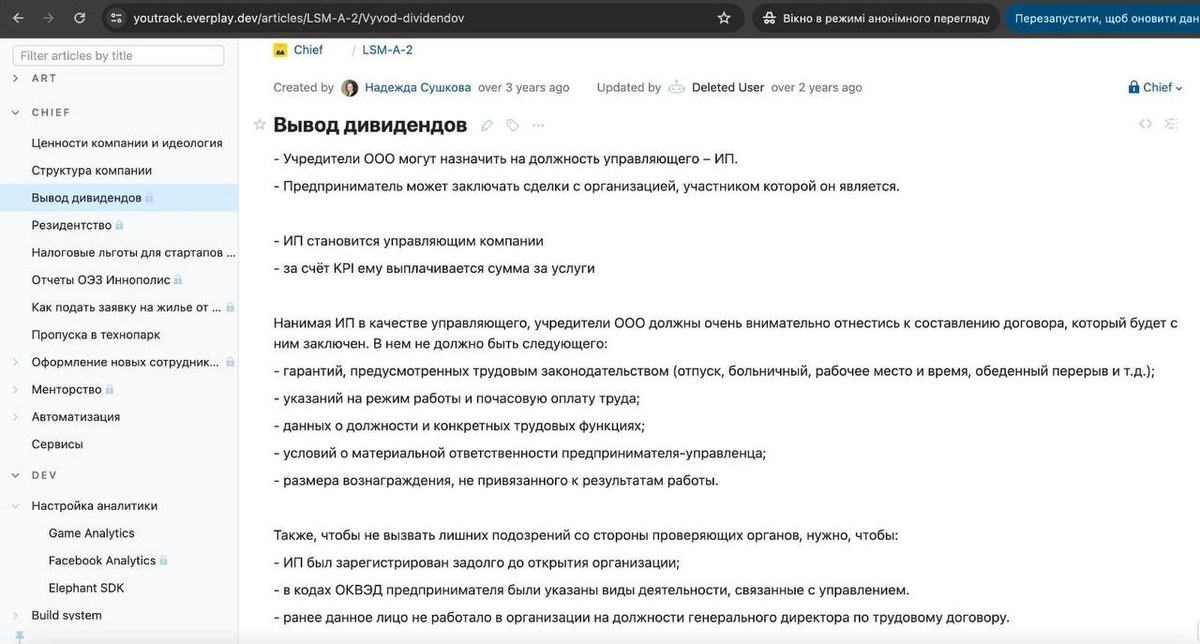The width and height of the screenshot is (1200, 644).
Task: Open the Facebook Analytics article
Action: point(102,560)
